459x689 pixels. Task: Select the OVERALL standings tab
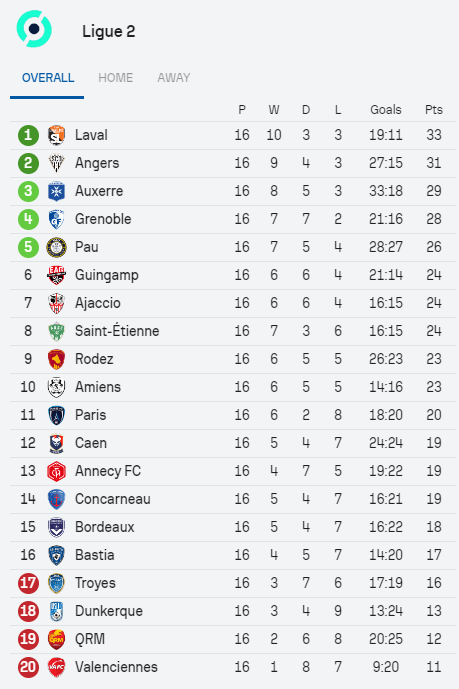pyautogui.click(x=48, y=78)
